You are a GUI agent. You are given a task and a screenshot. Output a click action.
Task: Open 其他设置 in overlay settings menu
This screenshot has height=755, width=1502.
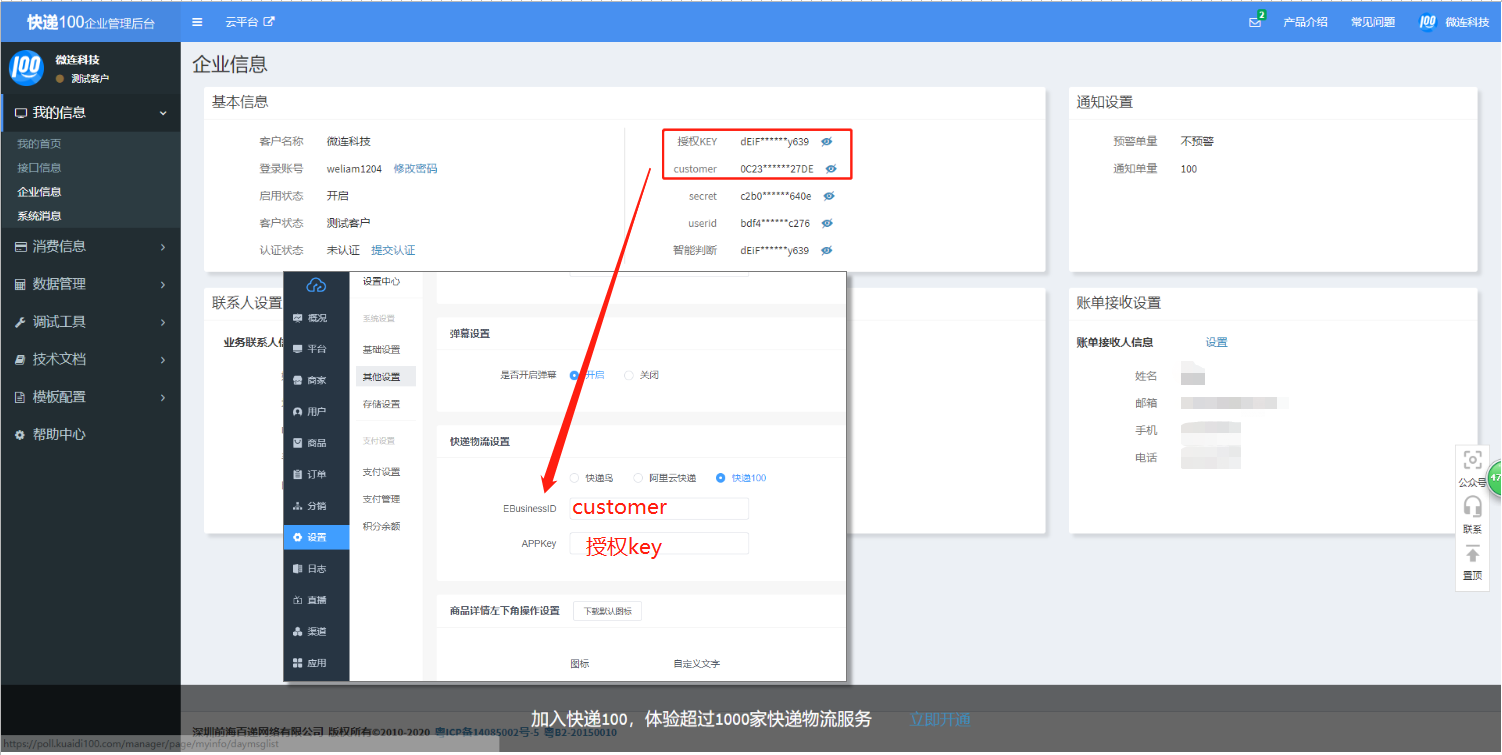[x=385, y=377]
